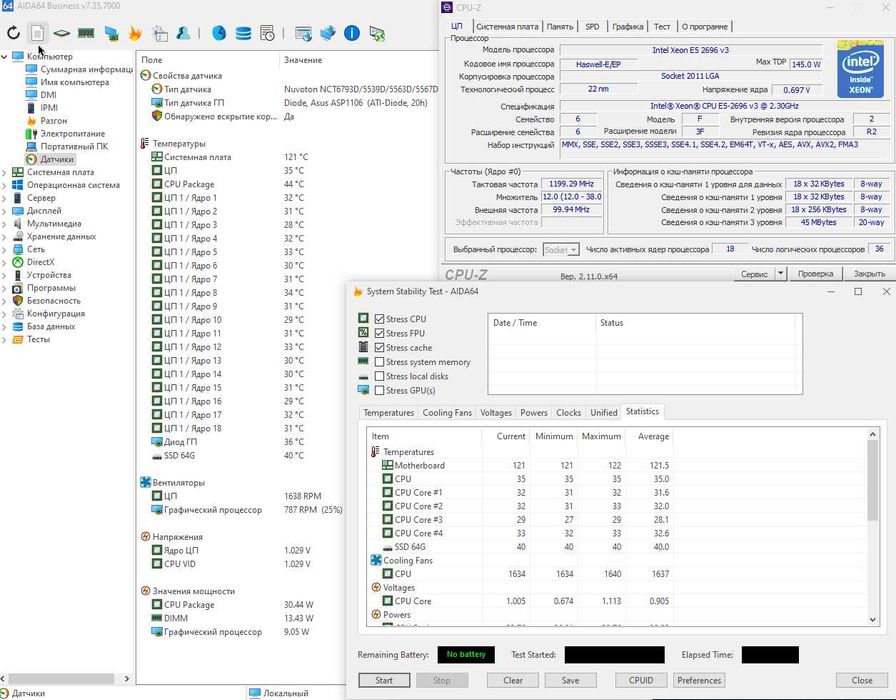Select Суммарная информация in the tree
Image resolution: width=896 pixels, height=700 pixels.
click(x=86, y=69)
